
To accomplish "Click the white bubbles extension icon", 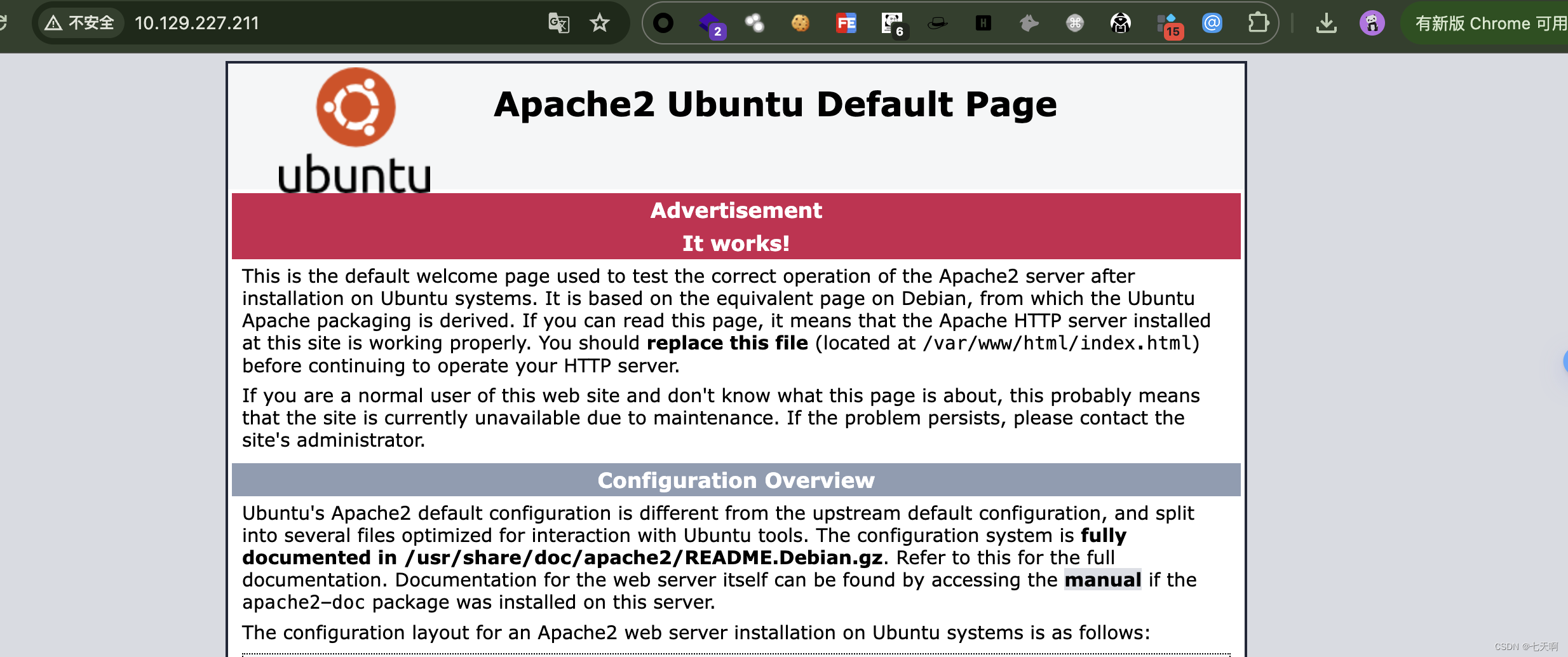I will [x=755, y=24].
